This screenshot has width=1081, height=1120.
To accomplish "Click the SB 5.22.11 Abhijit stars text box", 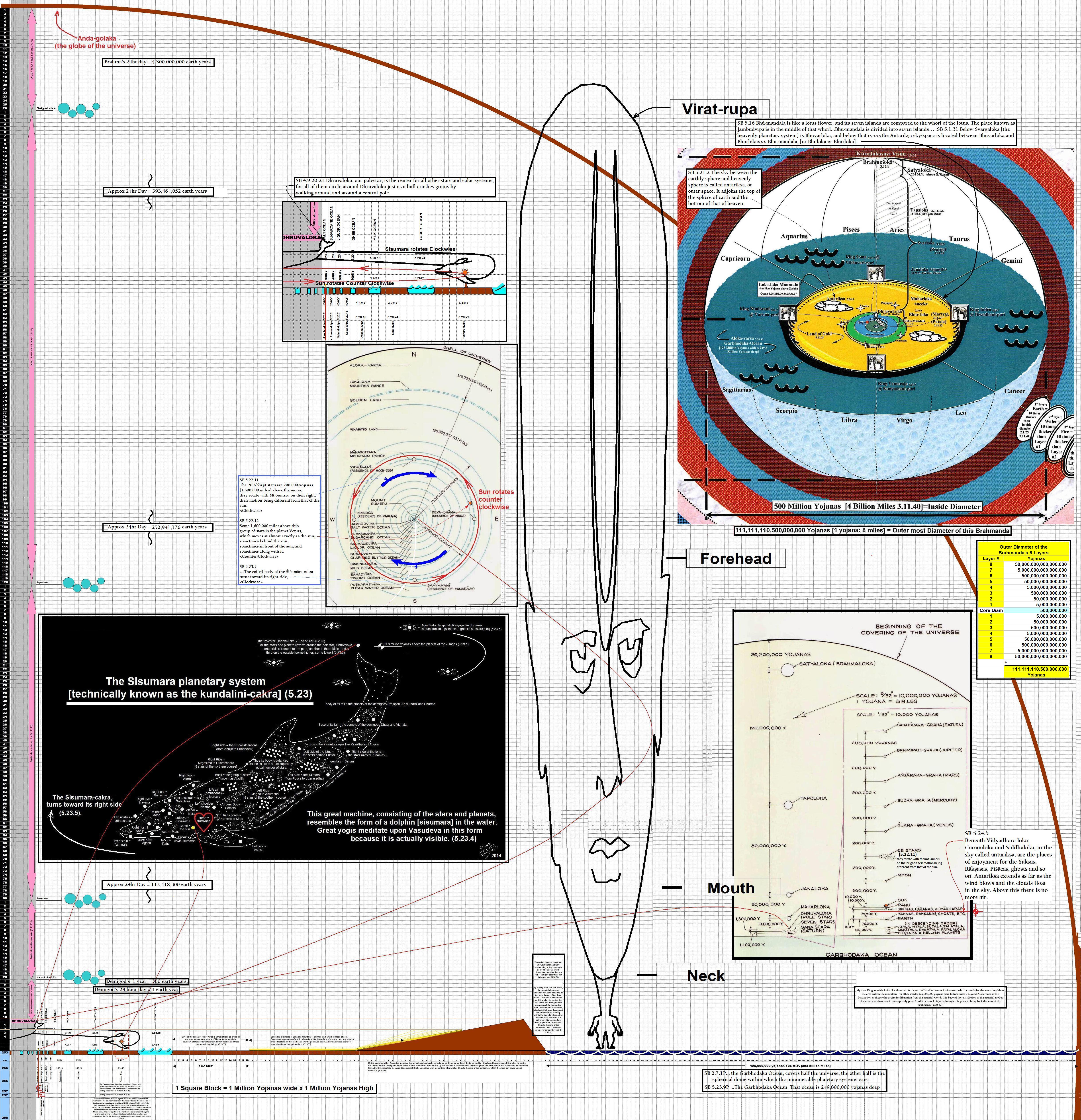I will click(x=280, y=530).
